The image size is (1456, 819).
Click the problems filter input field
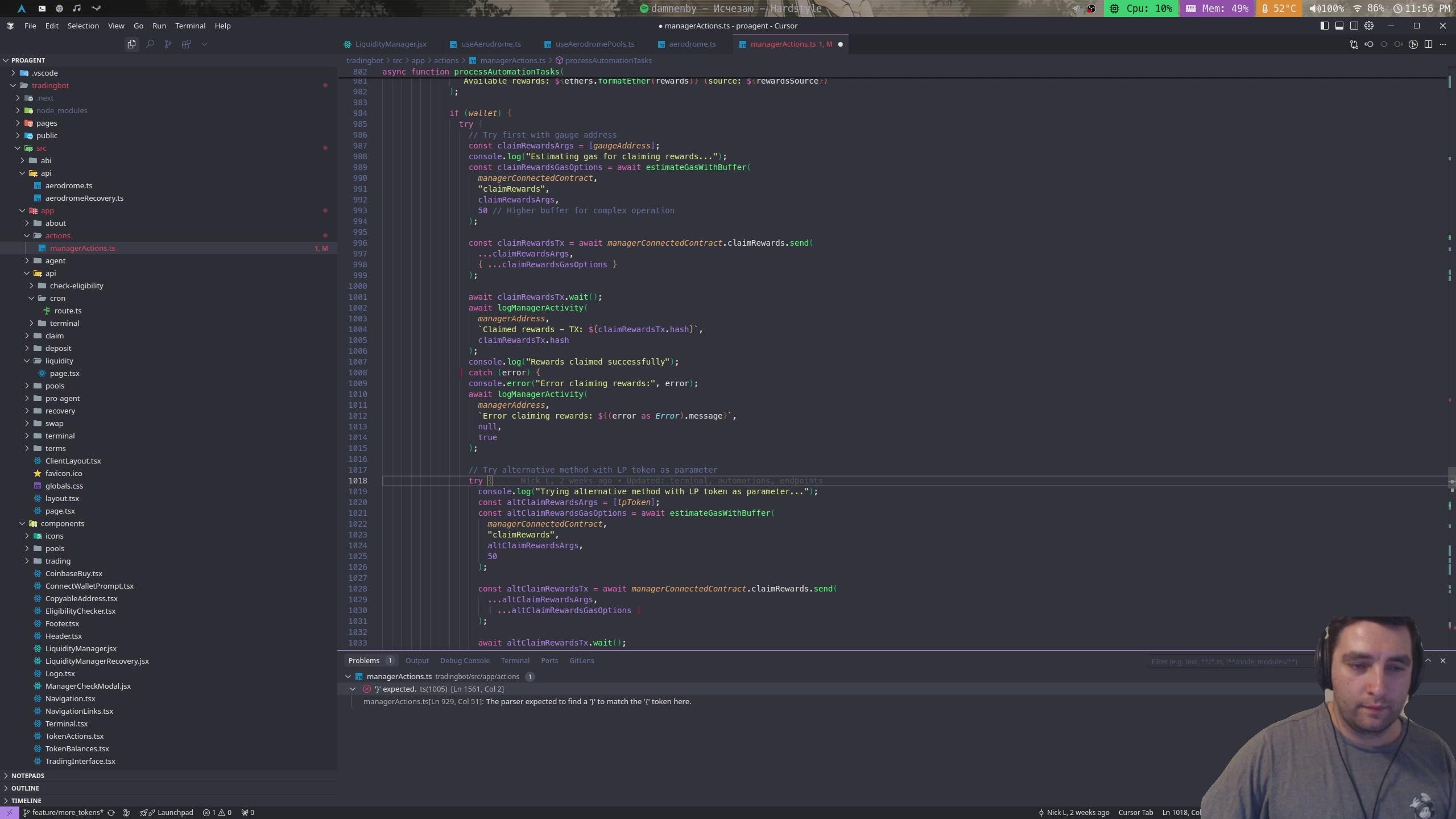pyautogui.click(x=1231, y=661)
